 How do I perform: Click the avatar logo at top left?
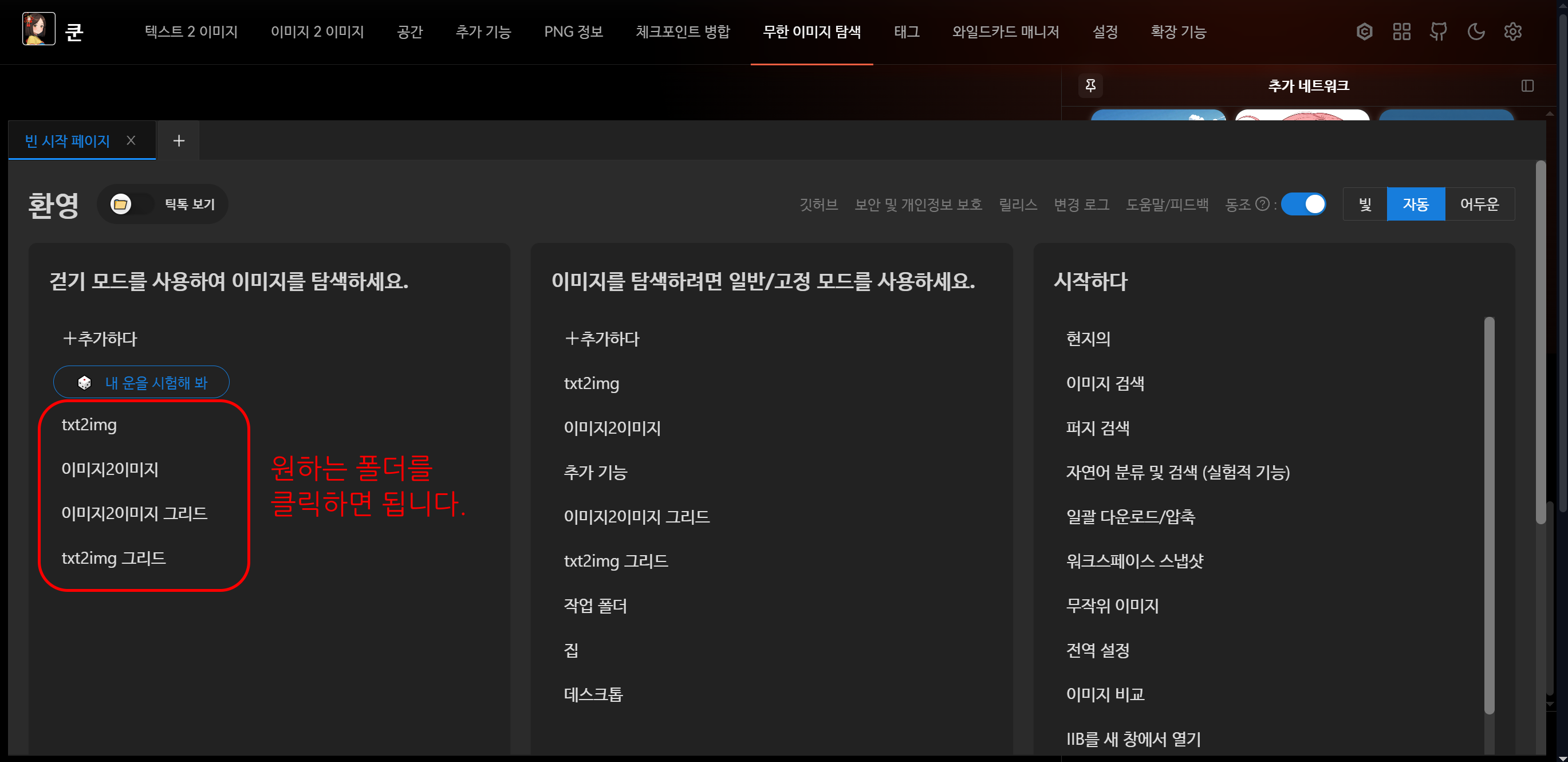pyautogui.click(x=38, y=29)
